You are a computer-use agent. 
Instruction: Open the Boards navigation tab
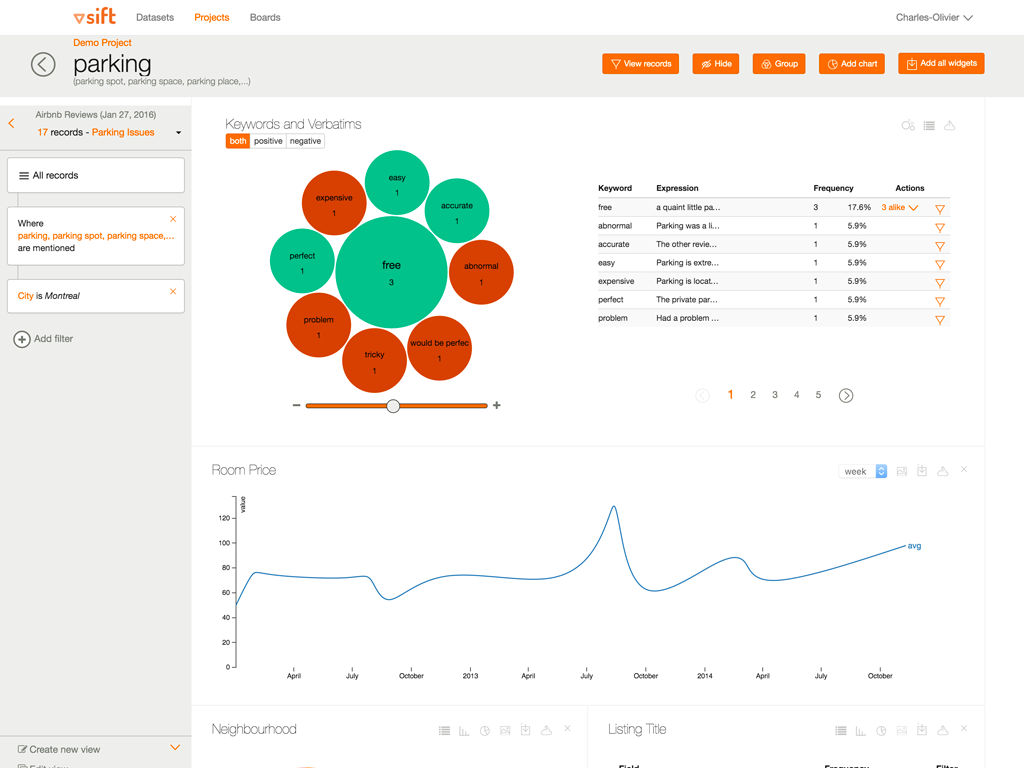coord(265,18)
